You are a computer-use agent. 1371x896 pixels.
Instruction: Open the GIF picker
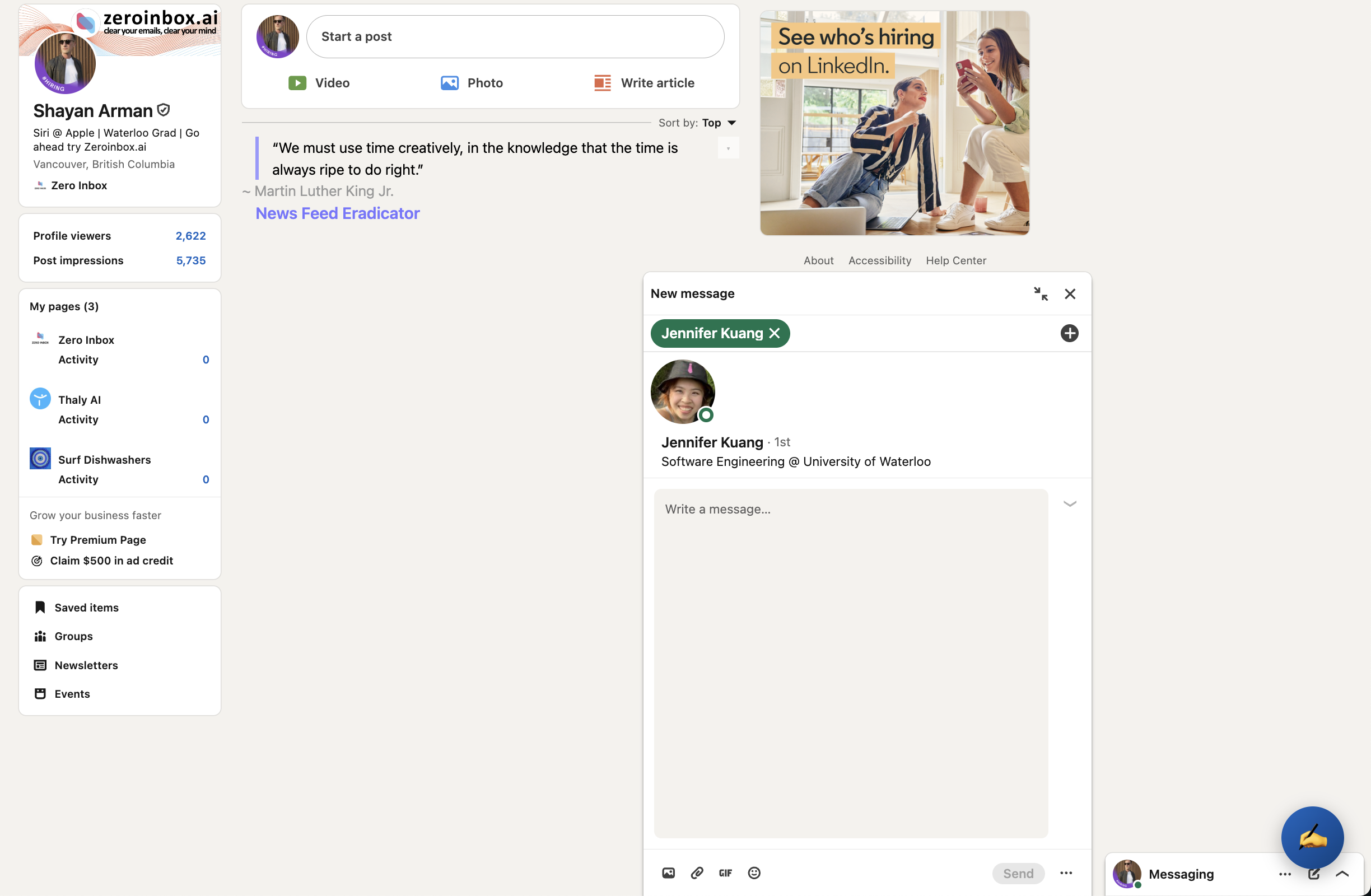click(x=725, y=873)
